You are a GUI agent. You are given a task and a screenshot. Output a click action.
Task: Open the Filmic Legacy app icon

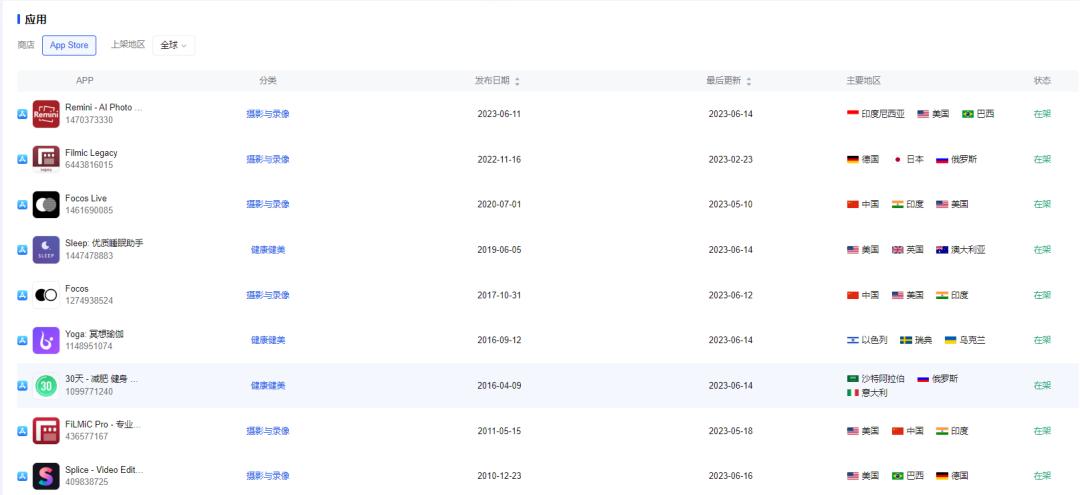(46, 159)
